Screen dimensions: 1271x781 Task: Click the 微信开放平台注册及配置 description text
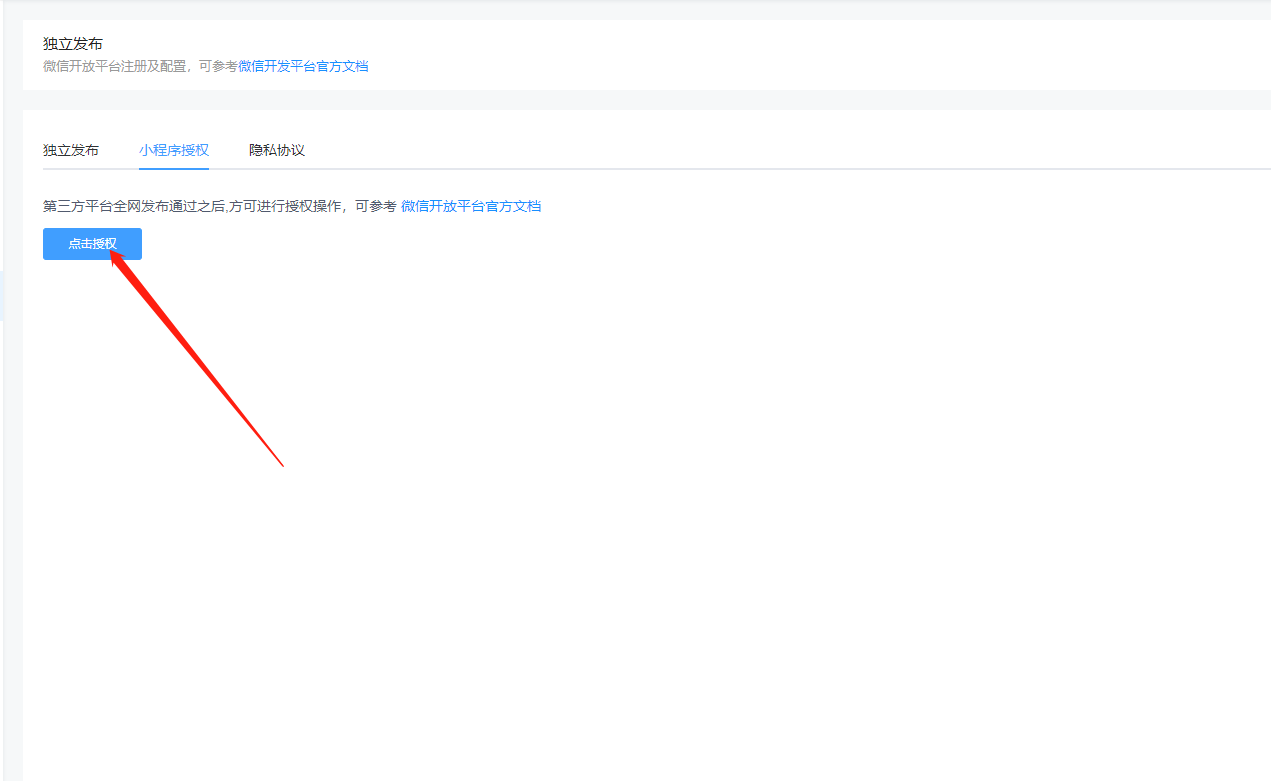(x=115, y=66)
